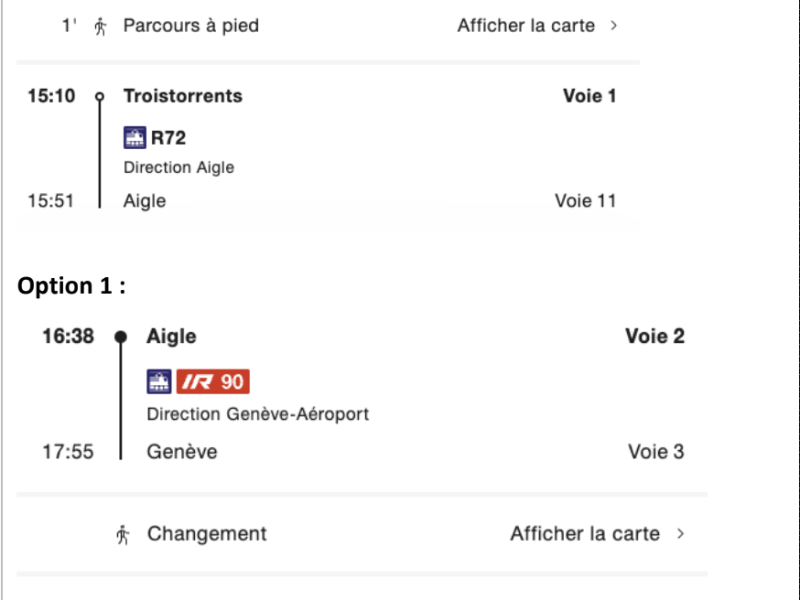Click the R72 line label

(x=168, y=138)
